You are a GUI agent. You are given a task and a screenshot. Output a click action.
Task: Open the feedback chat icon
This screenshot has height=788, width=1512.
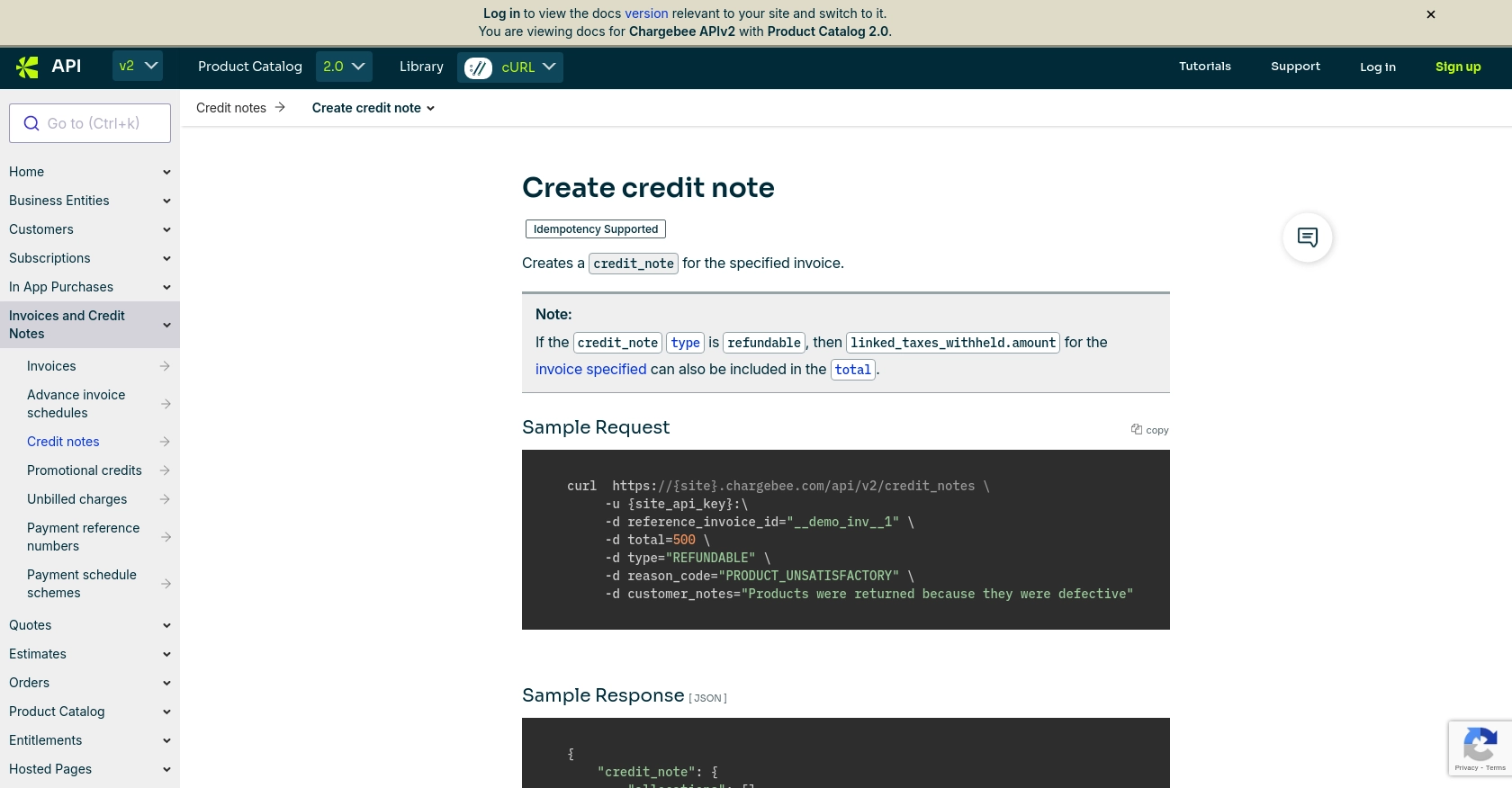(1308, 237)
